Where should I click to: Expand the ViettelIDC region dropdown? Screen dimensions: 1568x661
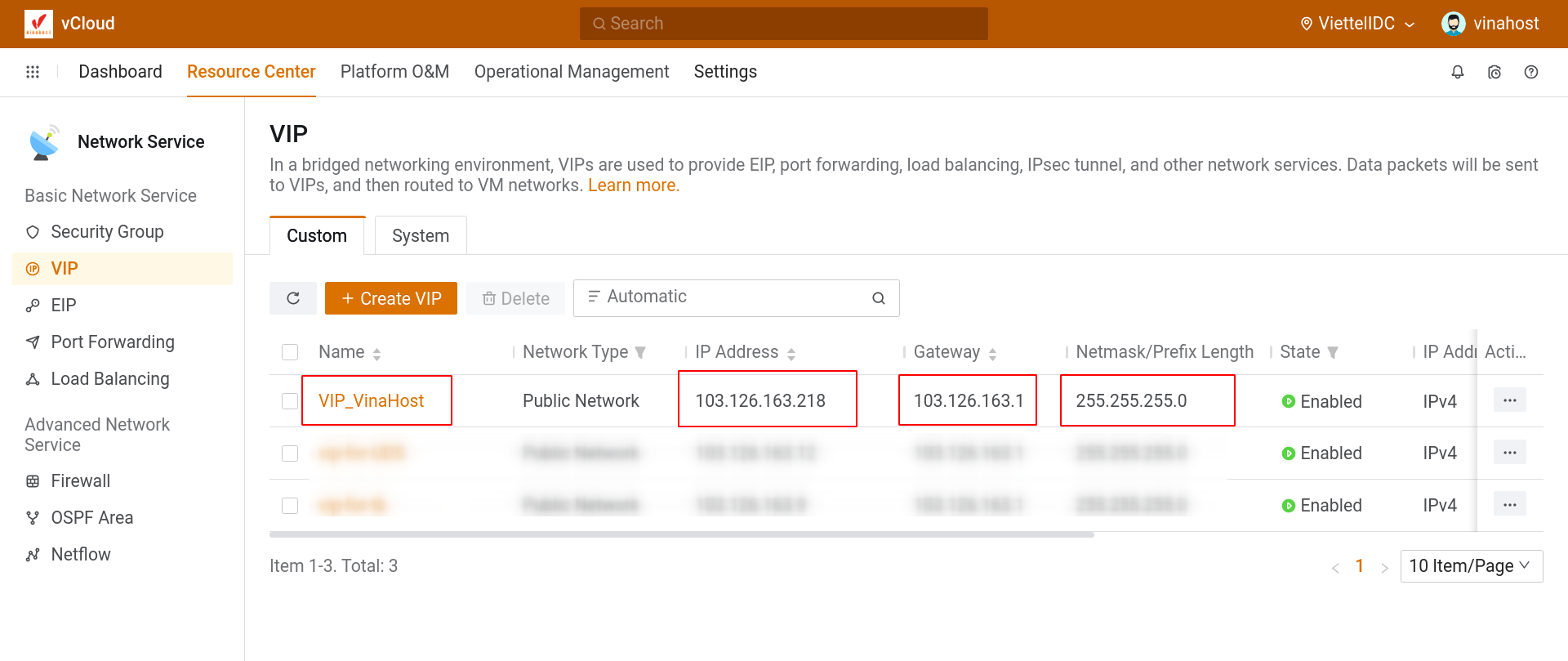(1357, 24)
